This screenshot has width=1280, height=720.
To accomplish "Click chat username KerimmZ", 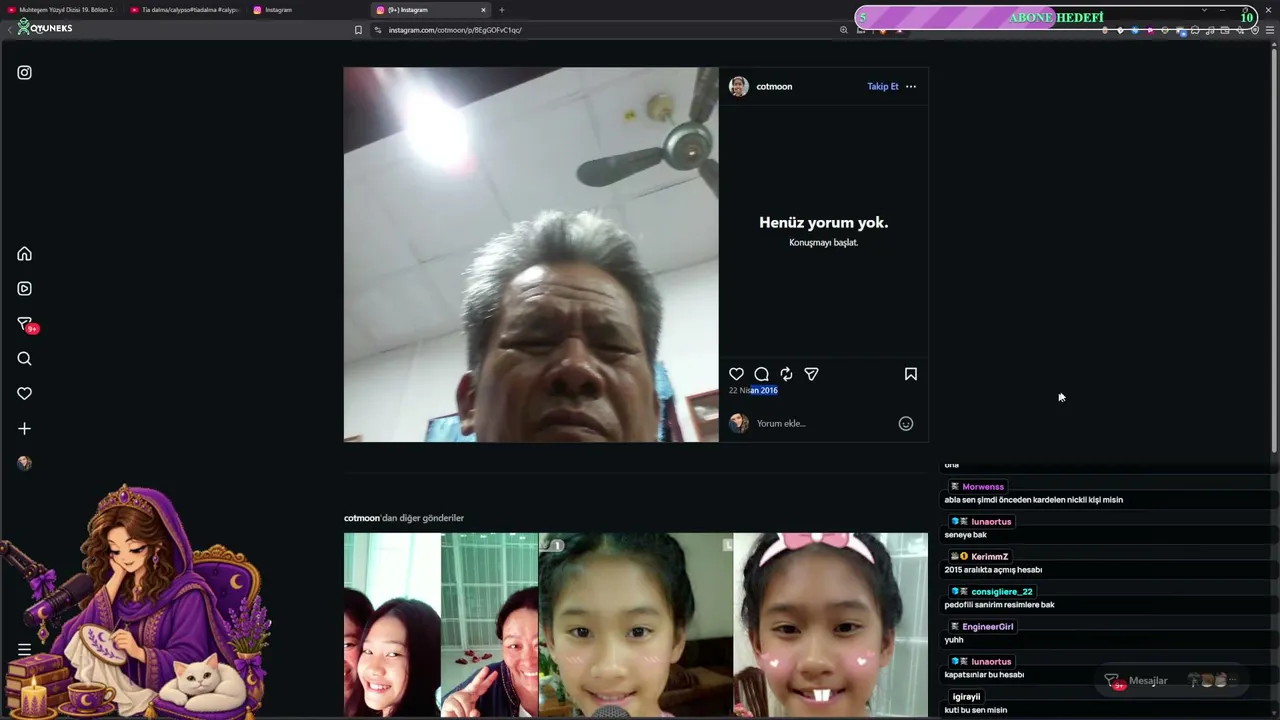I will point(990,557).
